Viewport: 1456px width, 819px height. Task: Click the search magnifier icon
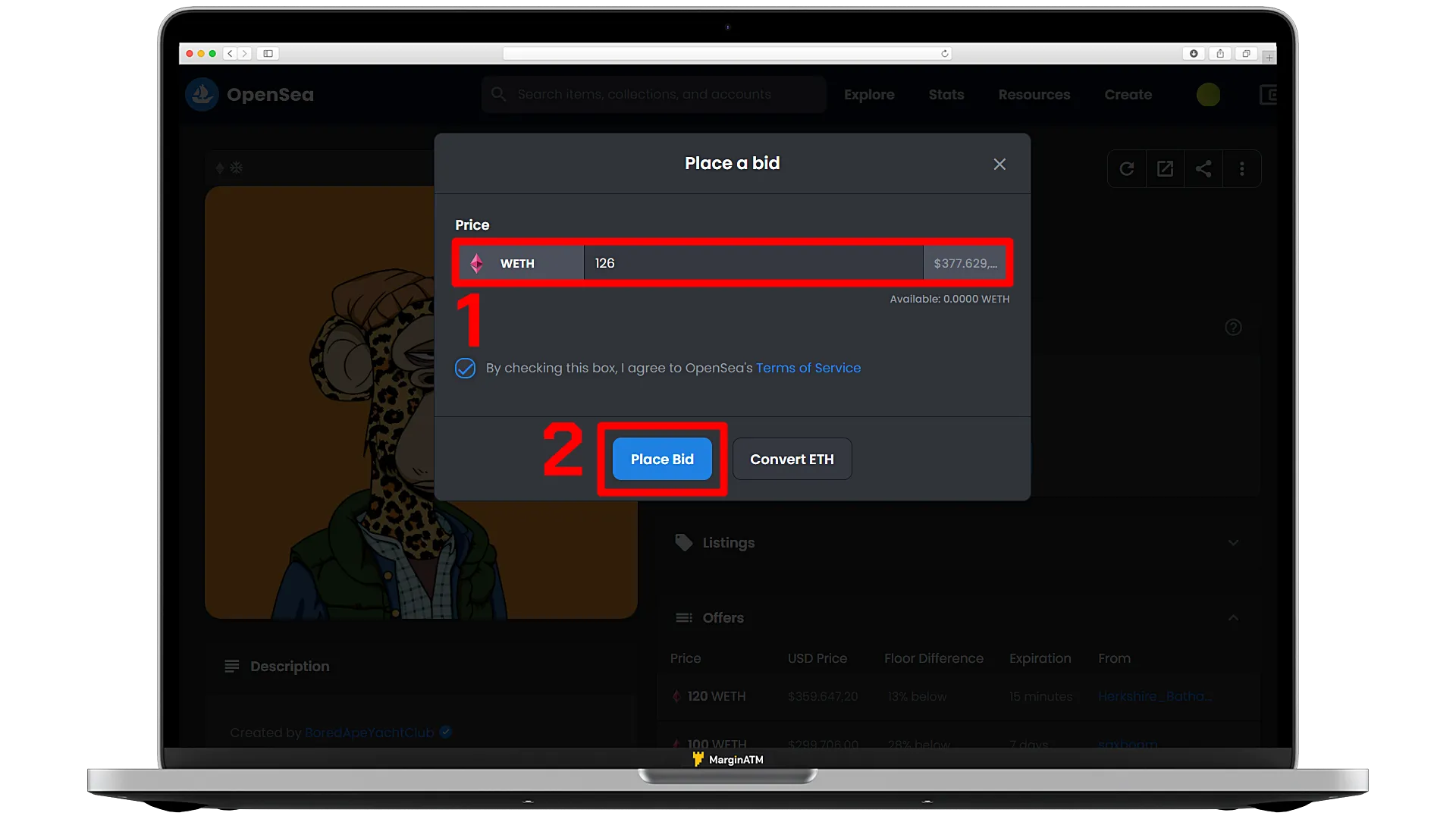coord(498,94)
